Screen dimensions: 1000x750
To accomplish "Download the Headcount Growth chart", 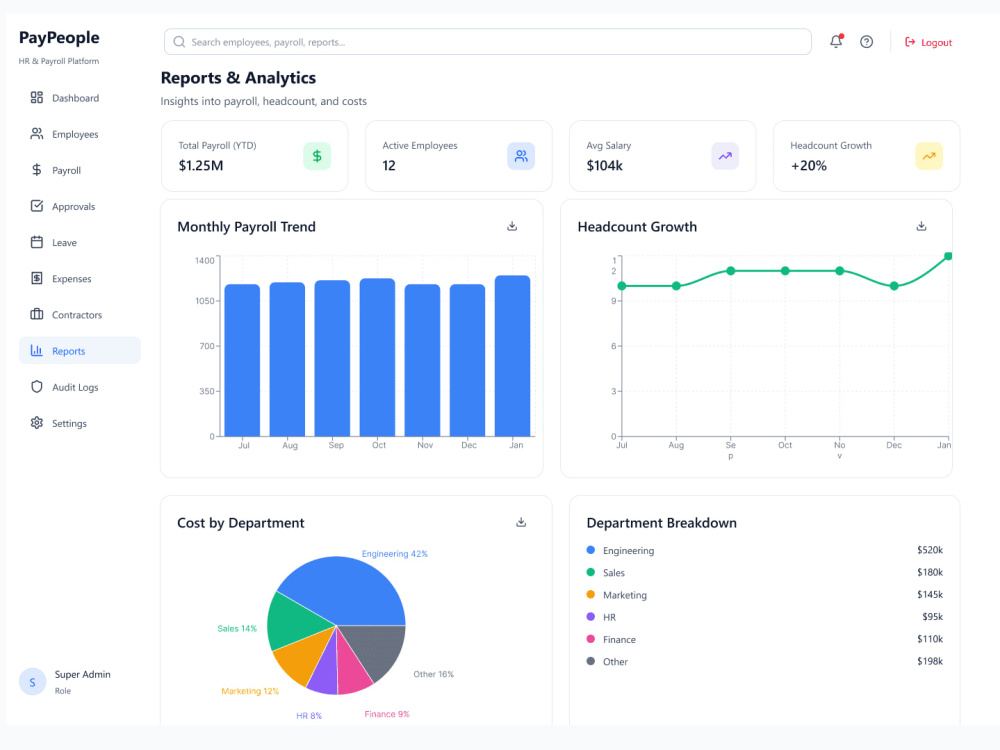I will [922, 226].
